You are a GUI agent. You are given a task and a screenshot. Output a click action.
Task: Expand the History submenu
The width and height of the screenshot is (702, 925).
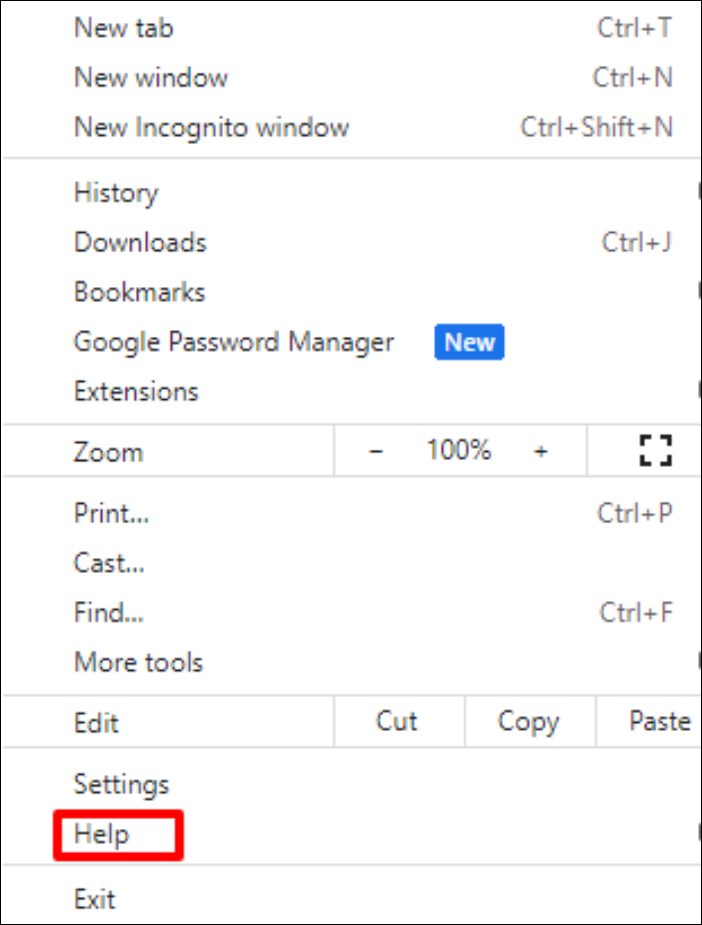116,193
